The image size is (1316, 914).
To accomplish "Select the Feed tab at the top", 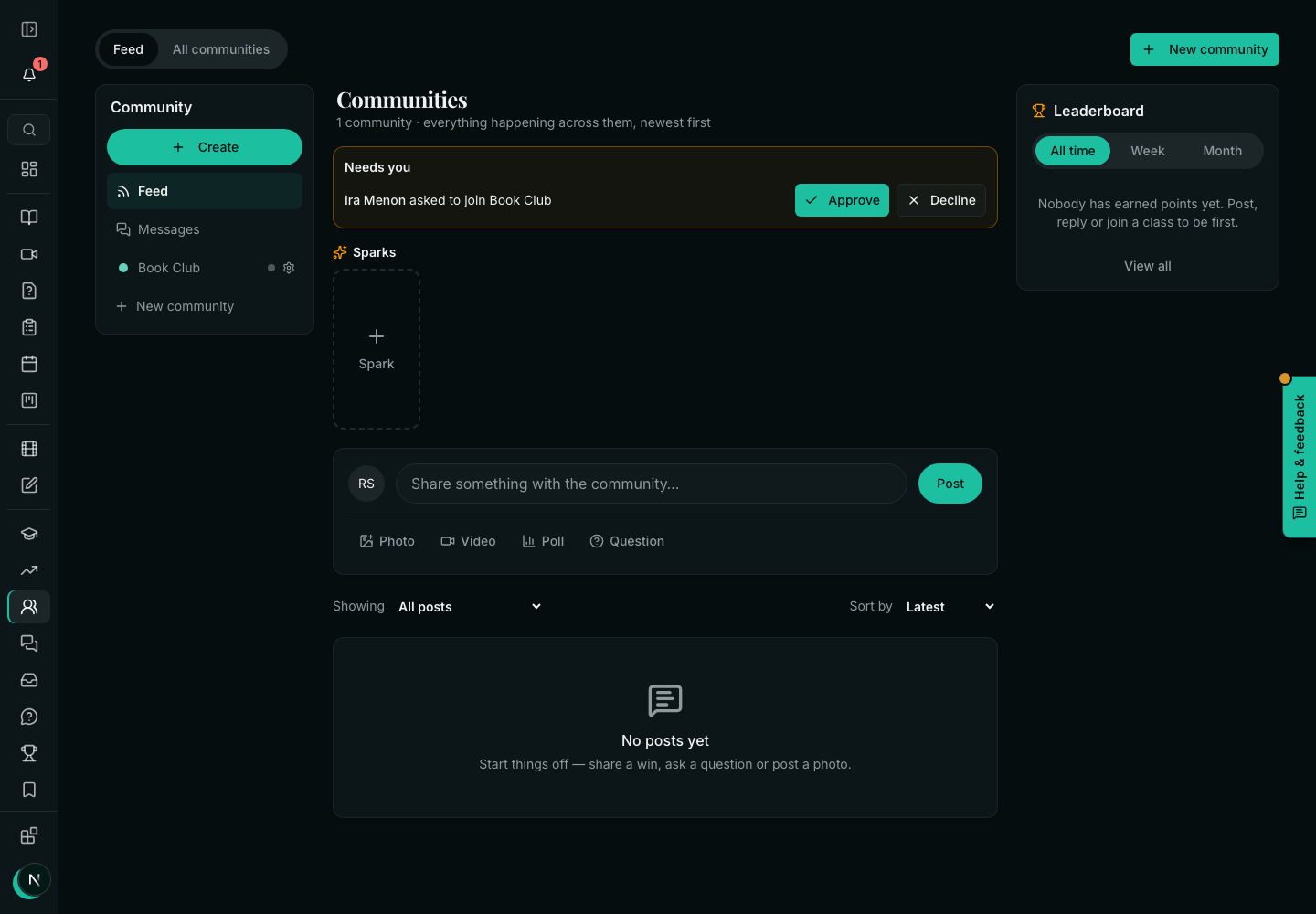I will coord(128,49).
